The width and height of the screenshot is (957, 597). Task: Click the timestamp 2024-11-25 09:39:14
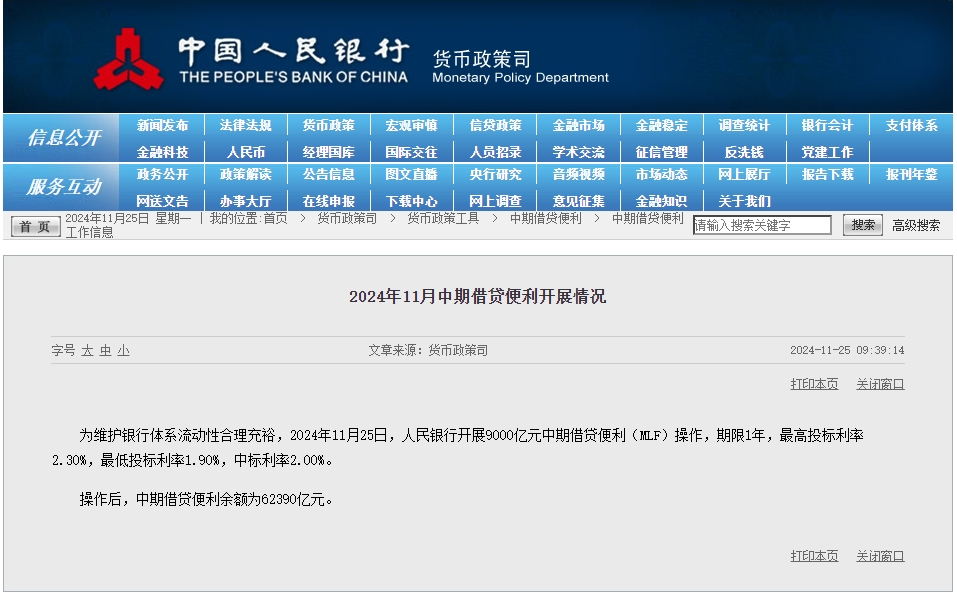[847, 350]
